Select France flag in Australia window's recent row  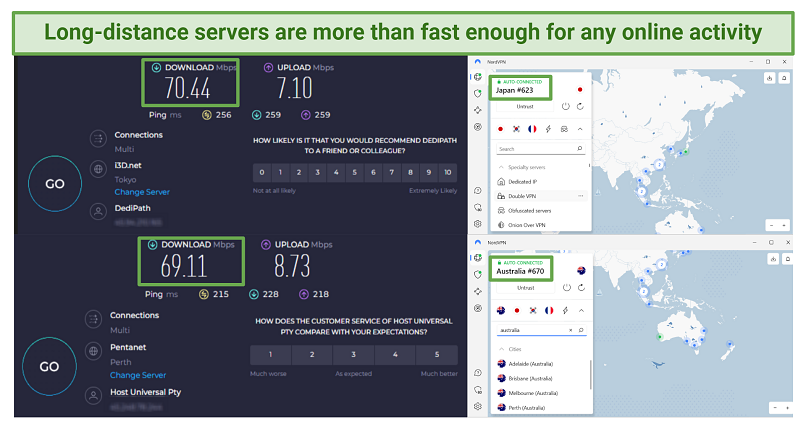549,311
